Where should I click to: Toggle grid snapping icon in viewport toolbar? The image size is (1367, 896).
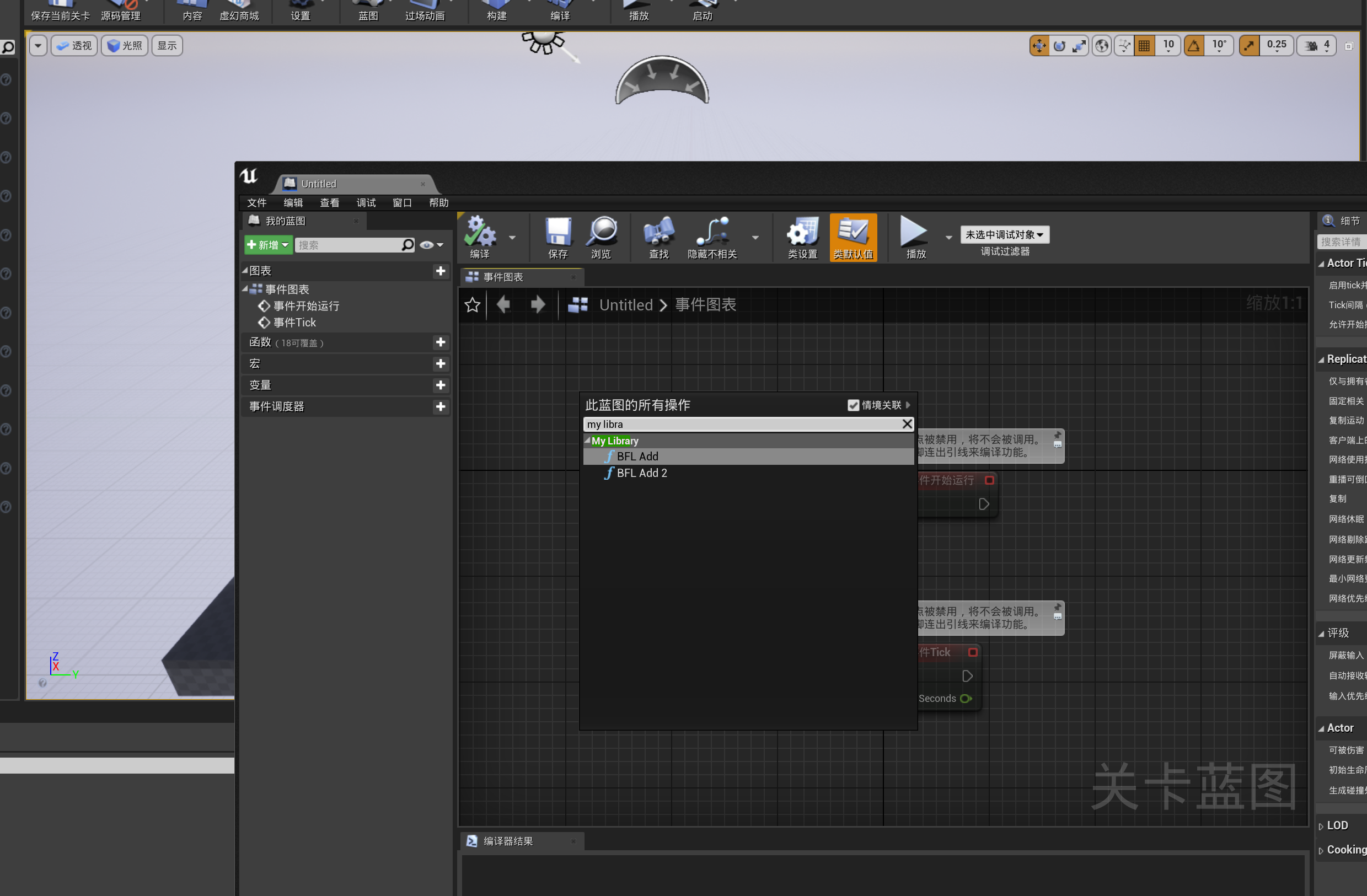click(1144, 45)
